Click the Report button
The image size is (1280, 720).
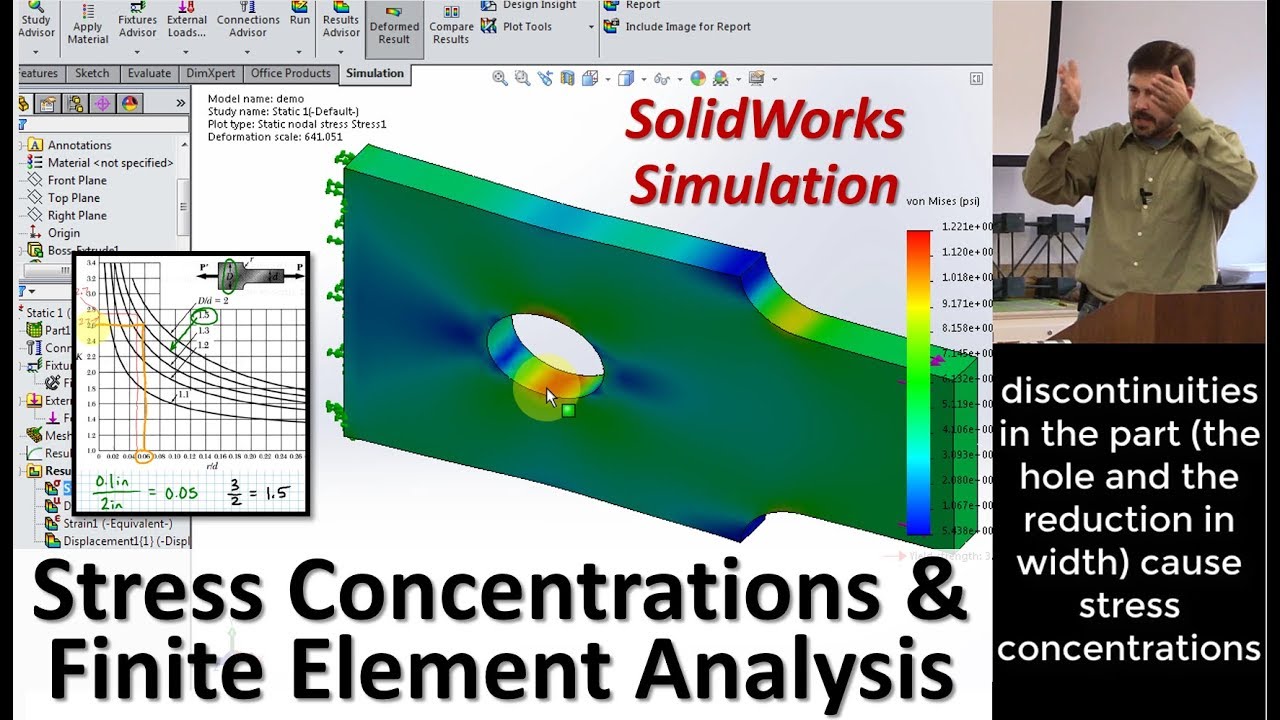coord(632,5)
